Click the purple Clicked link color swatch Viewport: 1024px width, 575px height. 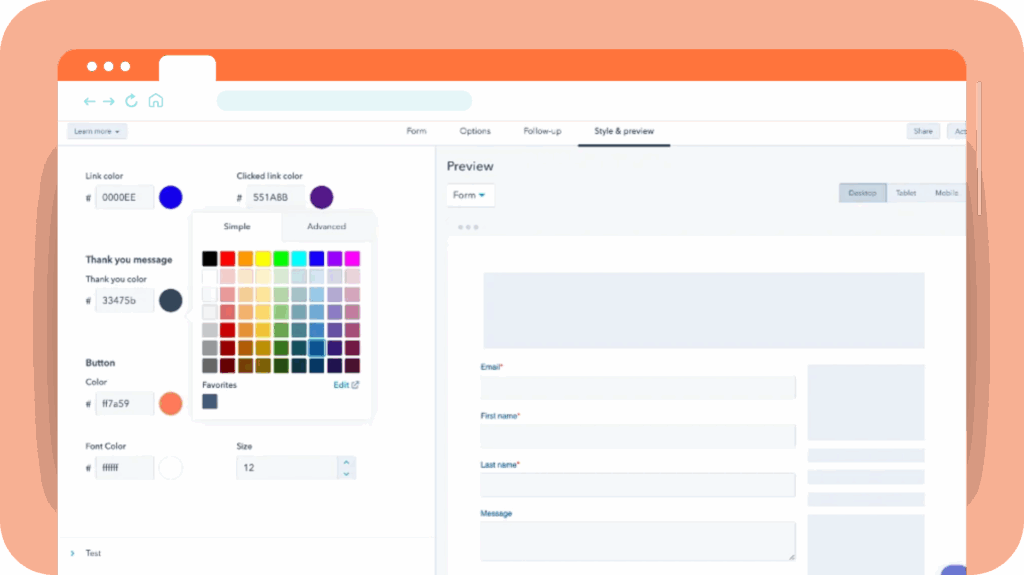tap(321, 197)
